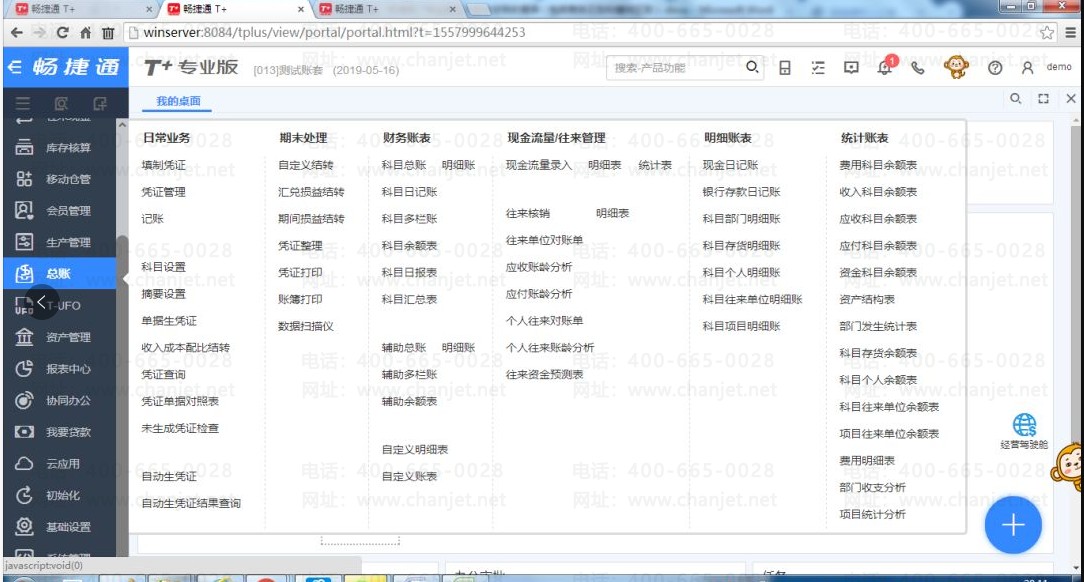Click the blue plus floating button
This screenshot has height=582, width=1084.
pyautogui.click(x=1013, y=525)
